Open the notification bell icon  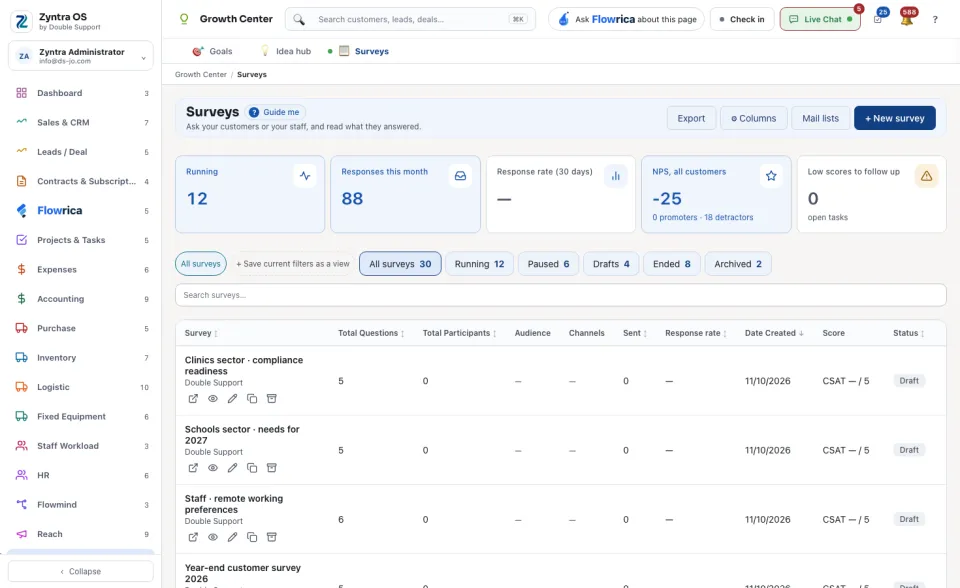coord(907,19)
